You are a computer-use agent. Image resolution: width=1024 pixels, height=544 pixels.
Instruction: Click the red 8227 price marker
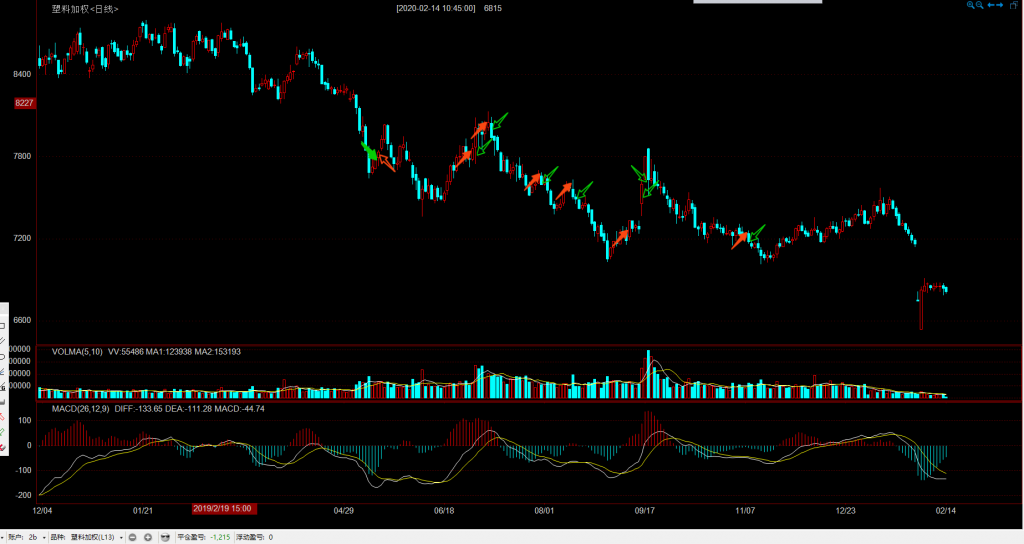click(25, 103)
